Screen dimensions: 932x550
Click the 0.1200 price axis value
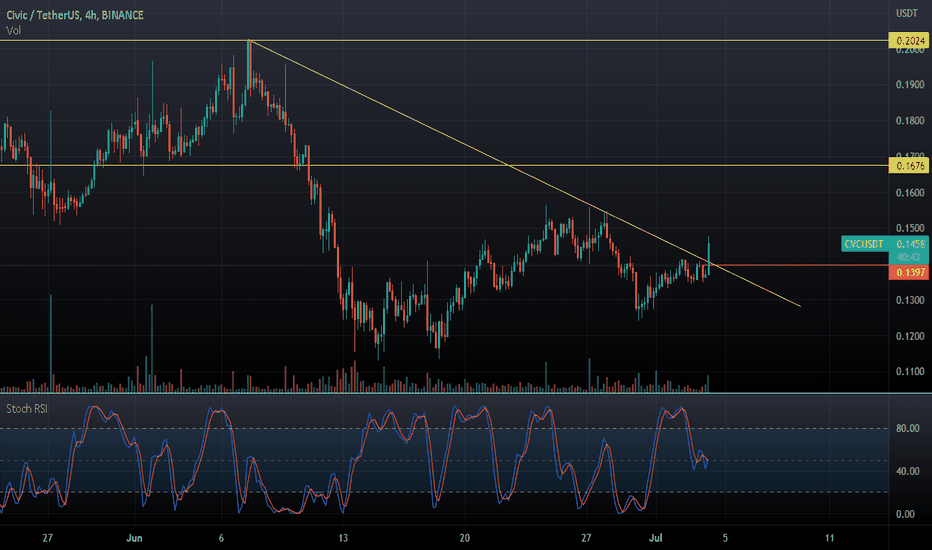pos(910,336)
